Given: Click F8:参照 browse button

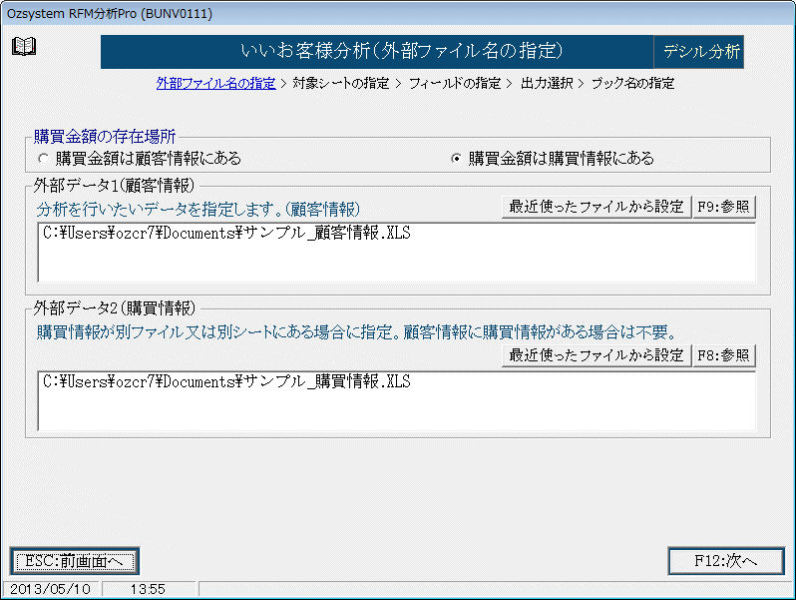Looking at the screenshot, I should (x=723, y=355).
